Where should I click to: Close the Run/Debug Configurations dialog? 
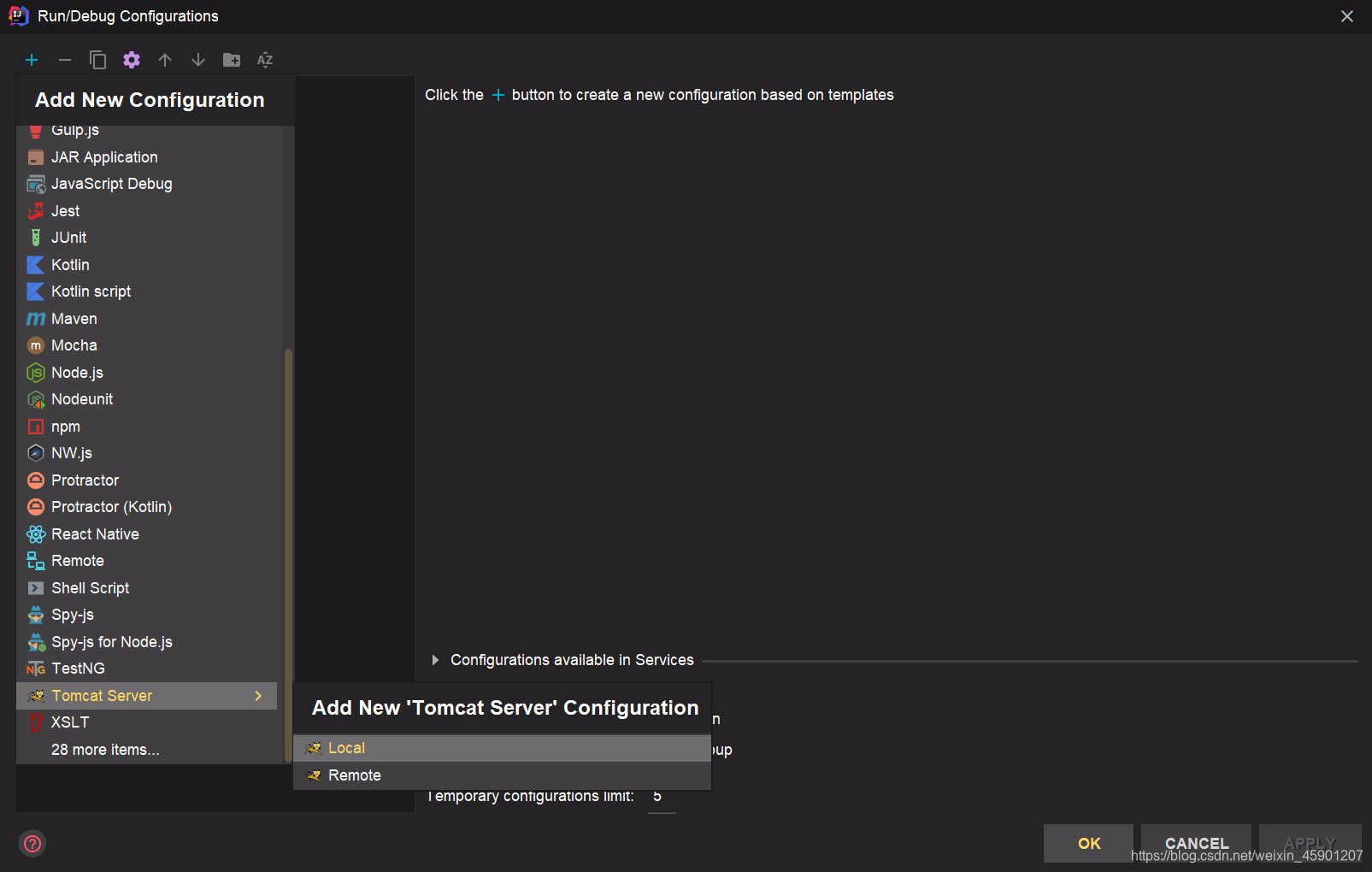coord(1347,16)
